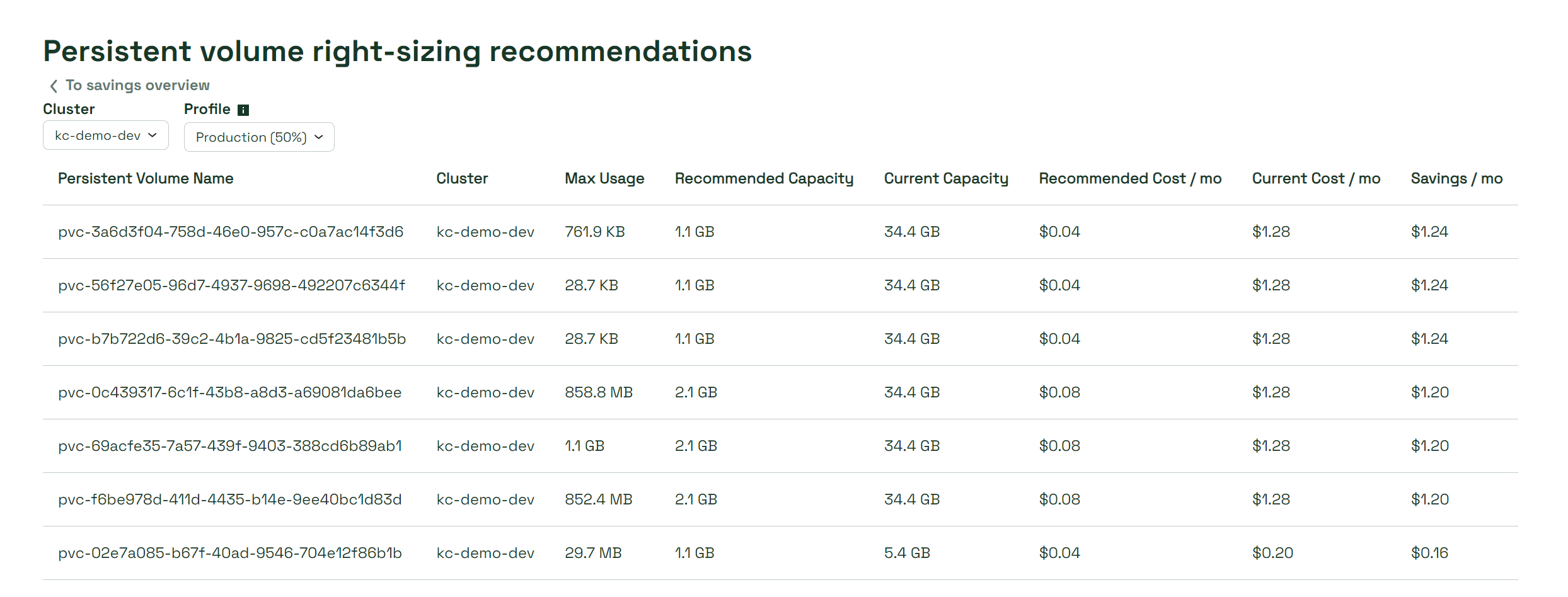Click the 858.8 MB max usage value
Viewport: 1568px width, 597px height.
click(x=599, y=392)
